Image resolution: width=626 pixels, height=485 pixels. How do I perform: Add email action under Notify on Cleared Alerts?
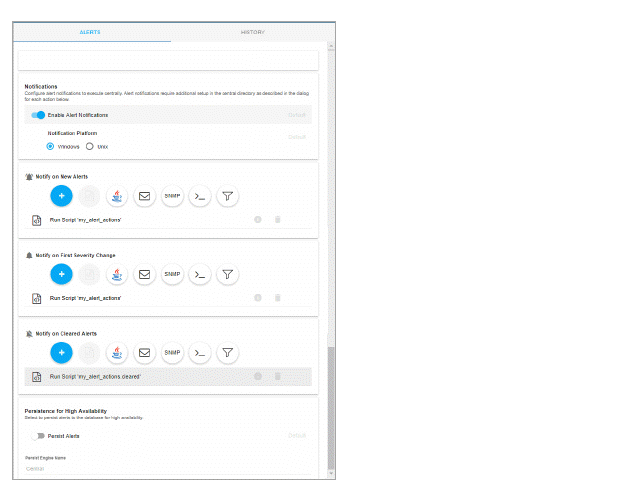click(x=145, y=352)
